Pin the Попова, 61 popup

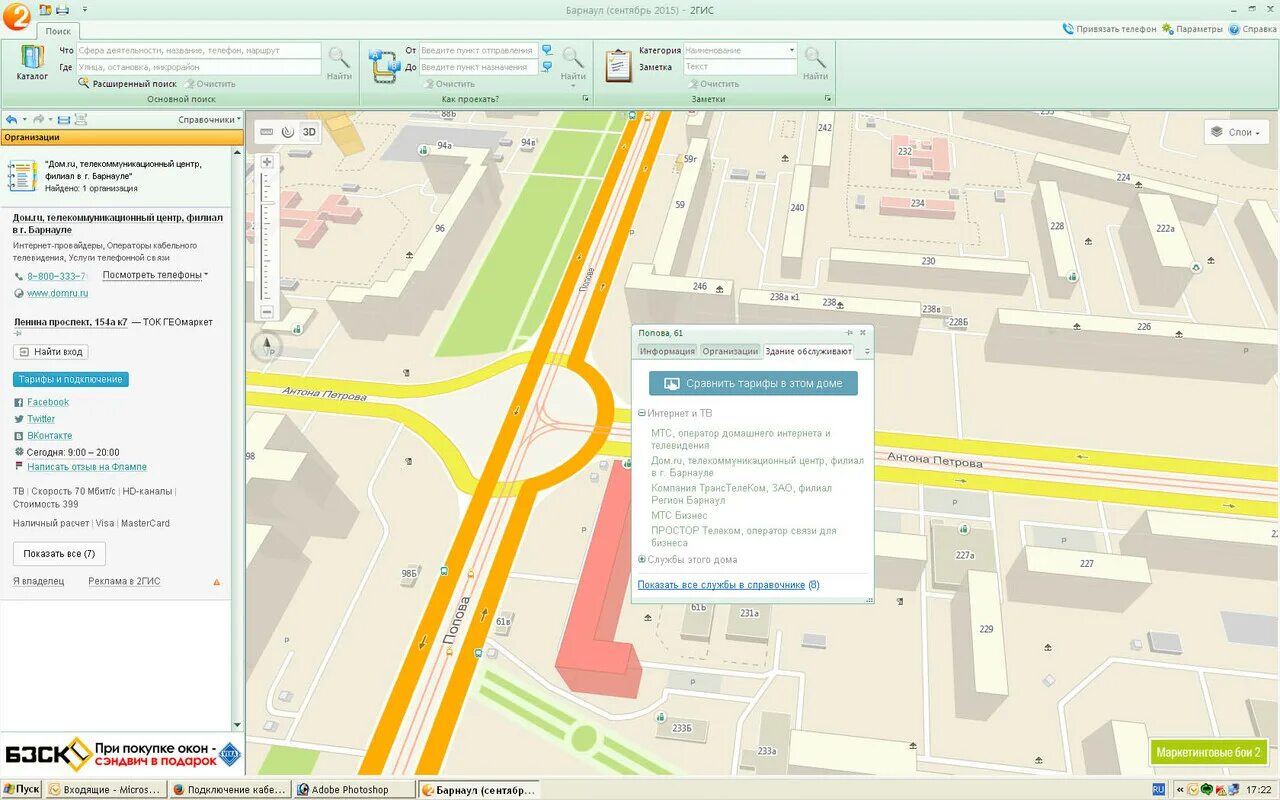click(850, 333)
